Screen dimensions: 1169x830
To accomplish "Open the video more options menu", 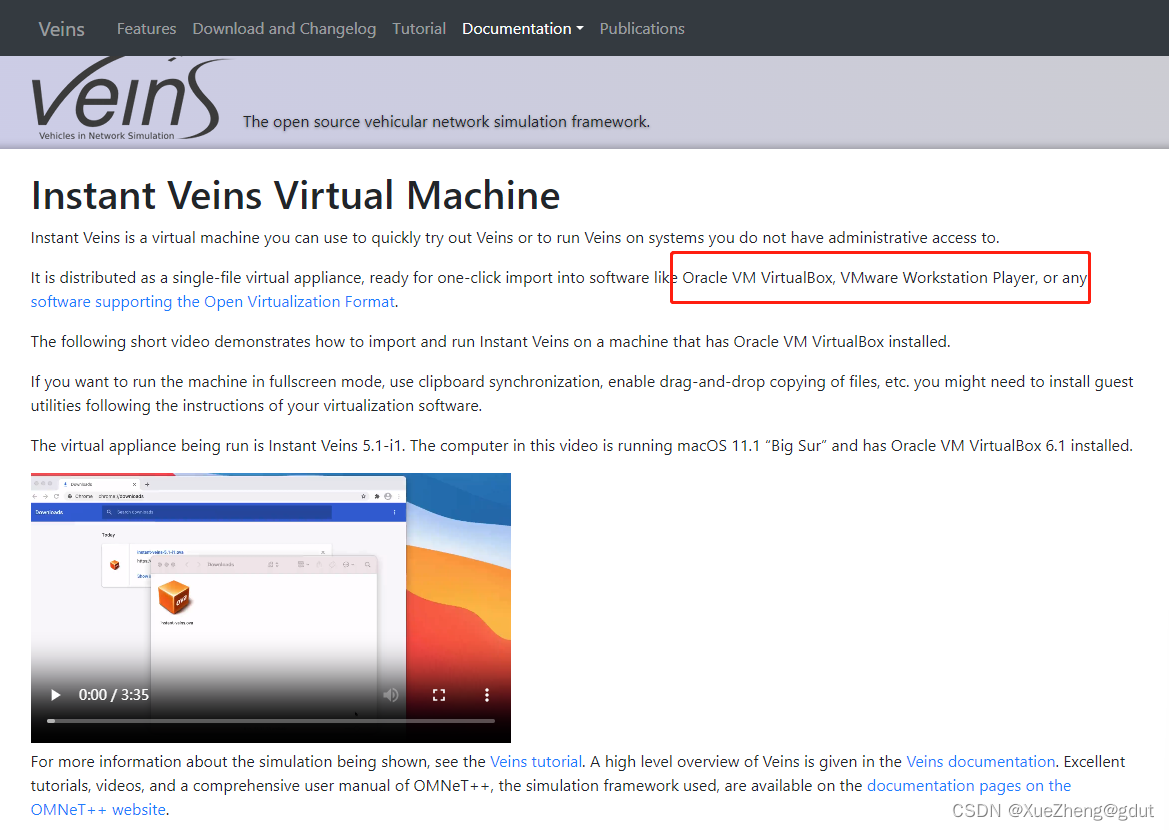I will coord(487,695).
